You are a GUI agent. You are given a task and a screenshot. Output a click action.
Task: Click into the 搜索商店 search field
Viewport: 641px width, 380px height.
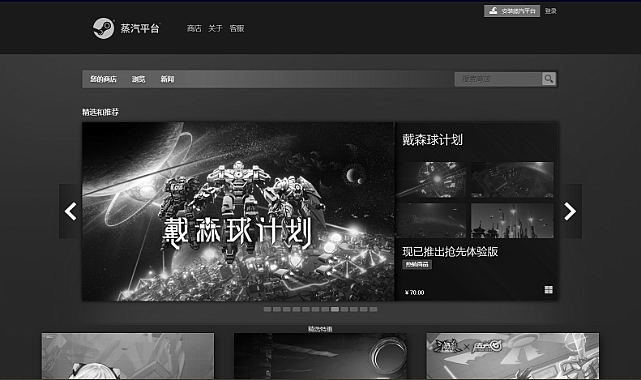coord(498,79)
